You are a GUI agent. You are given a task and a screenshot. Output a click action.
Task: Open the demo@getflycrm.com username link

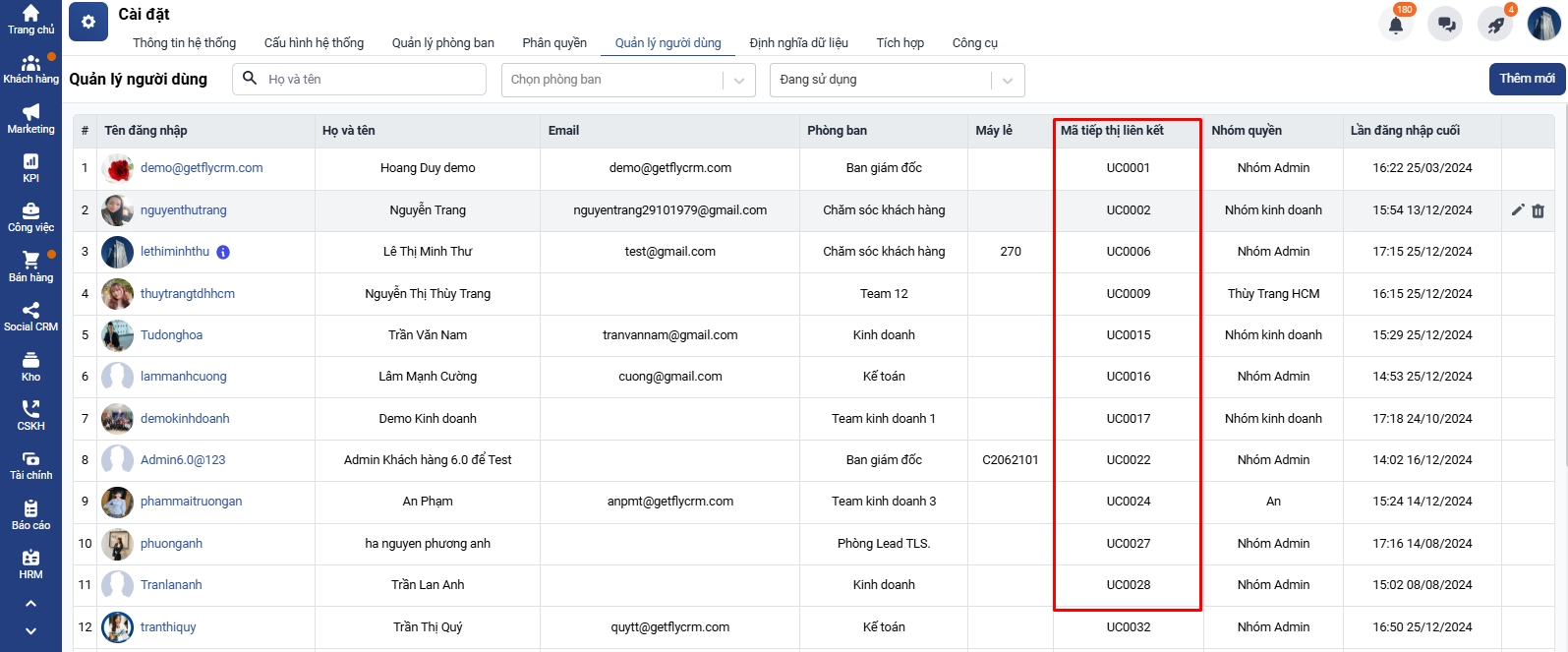click(202, 168)
